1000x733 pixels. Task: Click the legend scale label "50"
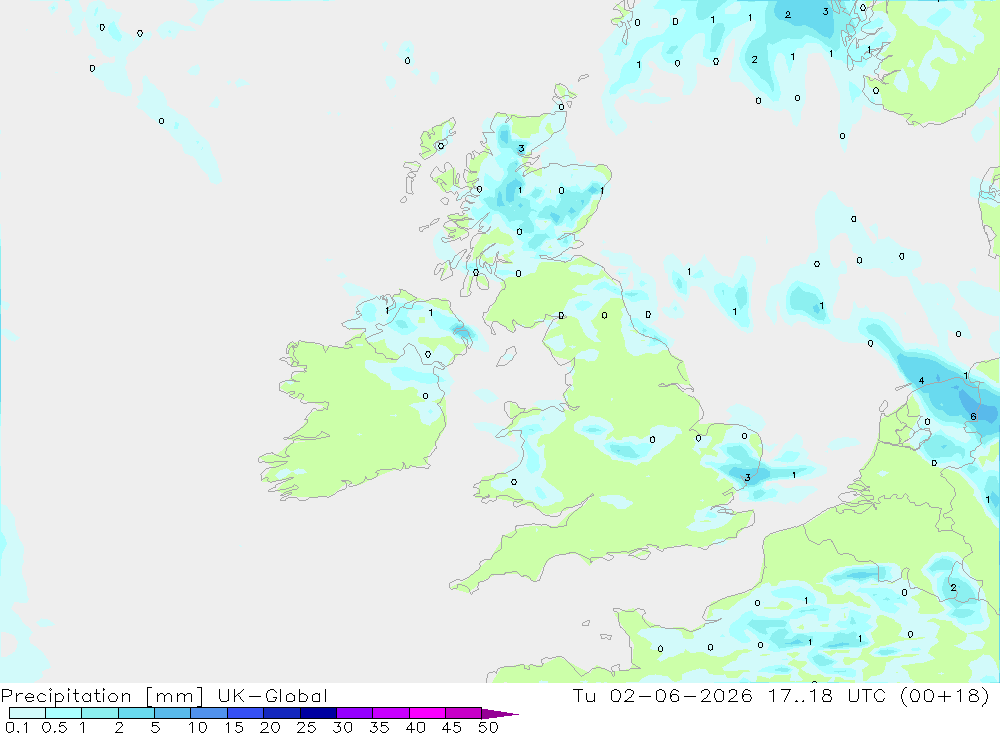[x=488, y=727]
